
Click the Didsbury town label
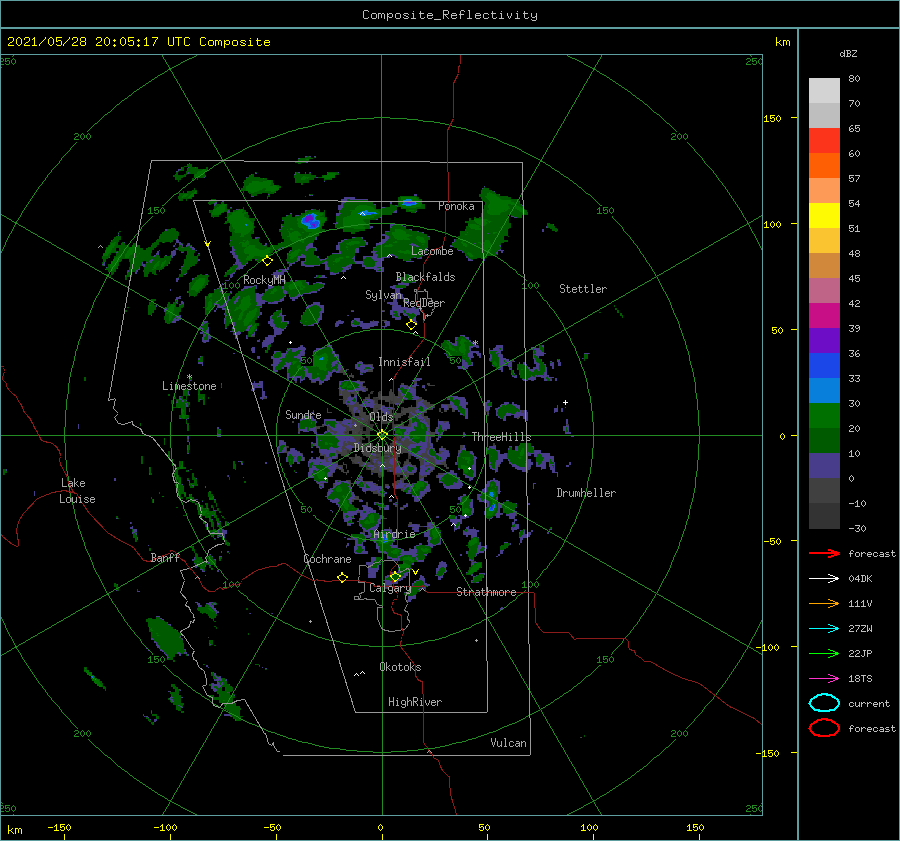coord(378,448)
